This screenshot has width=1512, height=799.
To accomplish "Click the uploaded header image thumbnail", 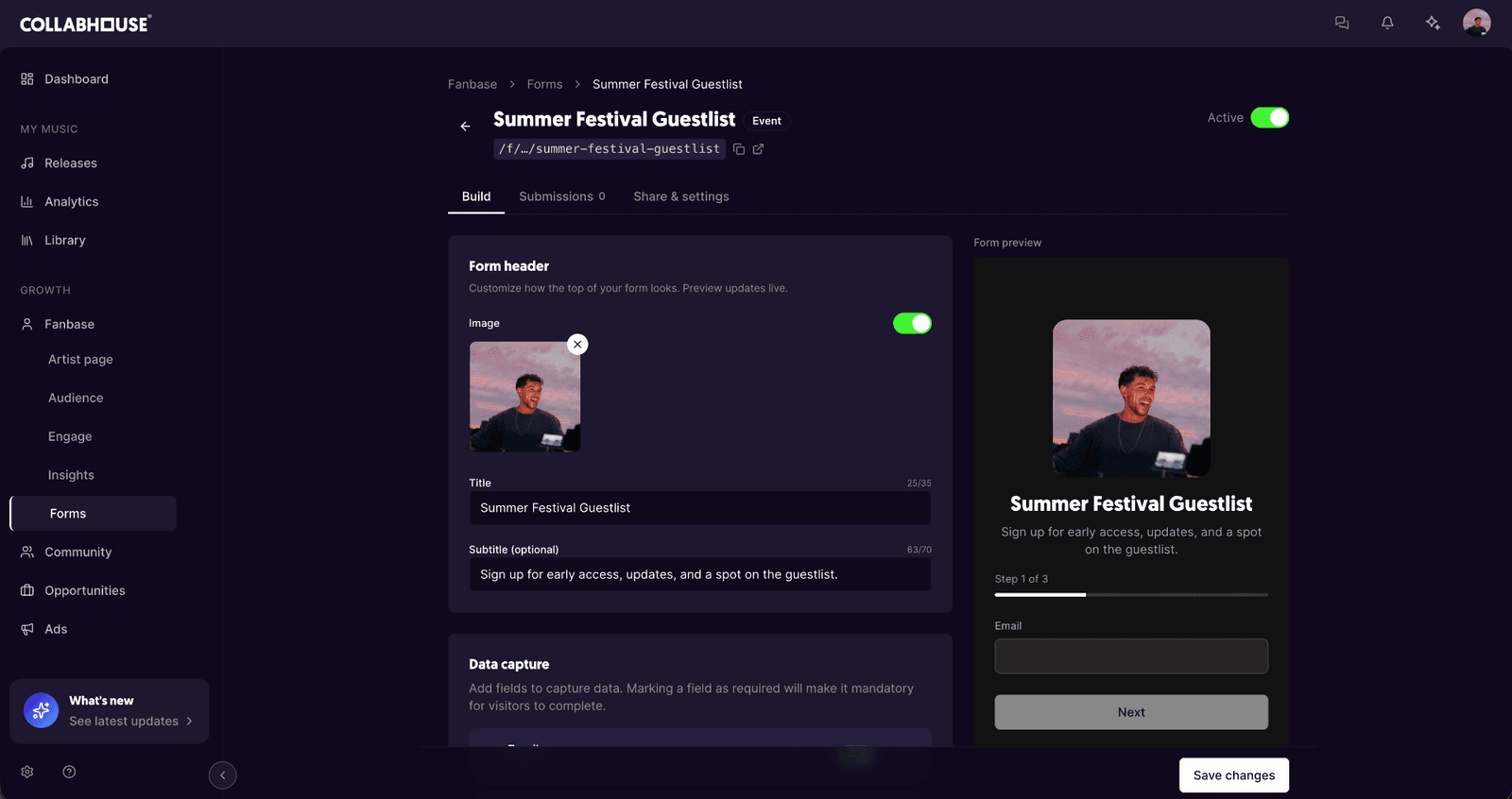I will point(524,397).
